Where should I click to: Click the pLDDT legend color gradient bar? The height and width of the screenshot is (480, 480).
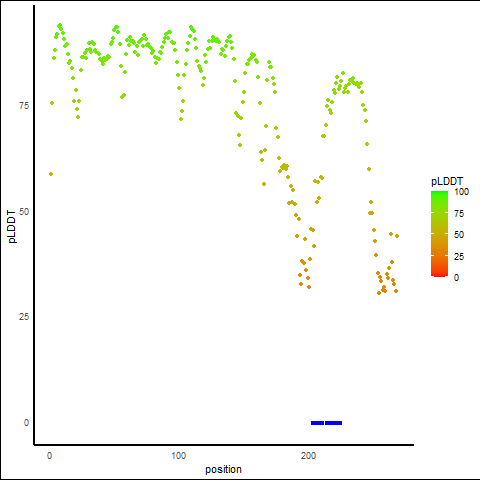439,234
